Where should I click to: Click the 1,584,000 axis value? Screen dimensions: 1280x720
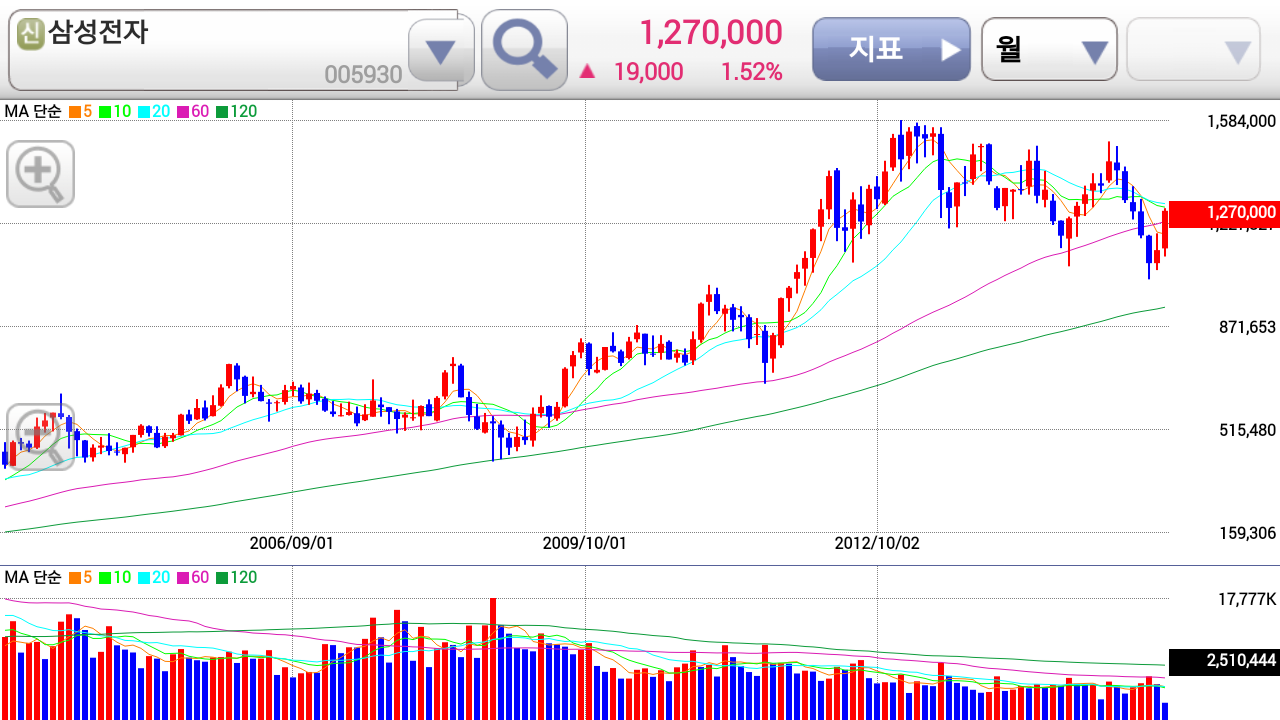[x=1241, y=121]
